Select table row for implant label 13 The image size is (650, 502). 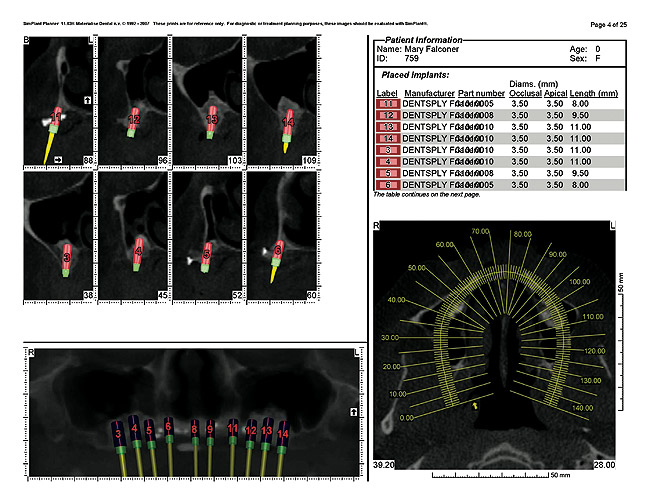click(495, 126)
